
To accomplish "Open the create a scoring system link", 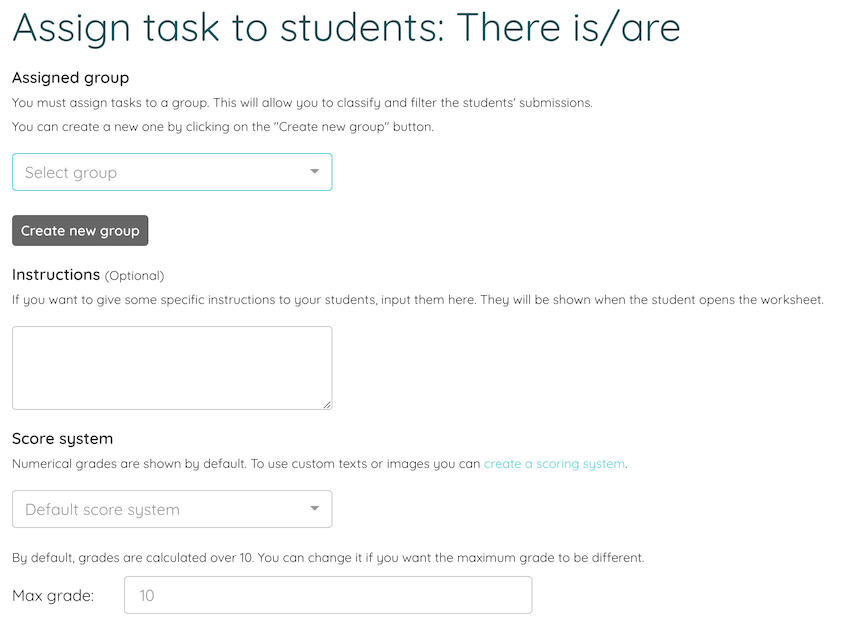I will [x=555, y=464].
